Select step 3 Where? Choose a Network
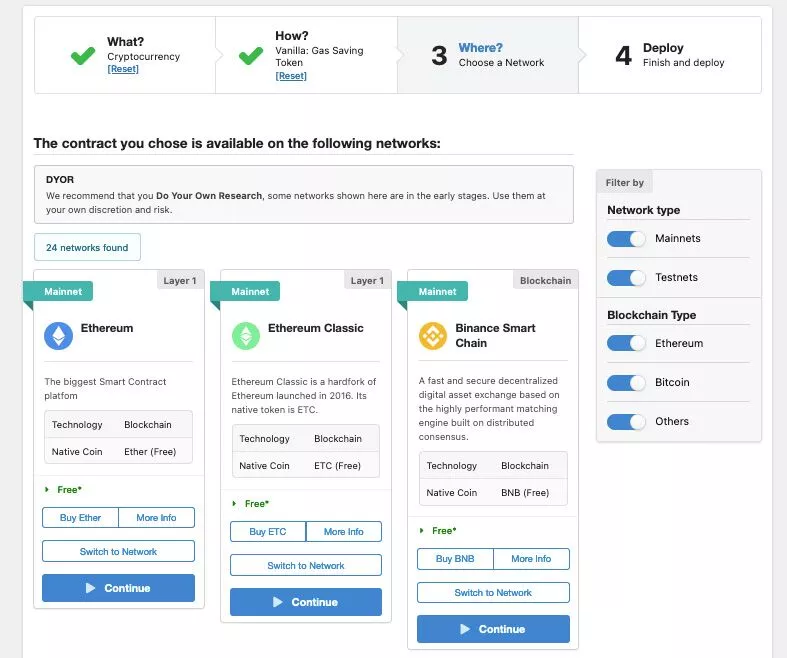Viewport: 787px width, 658px height. coord(488,55)
